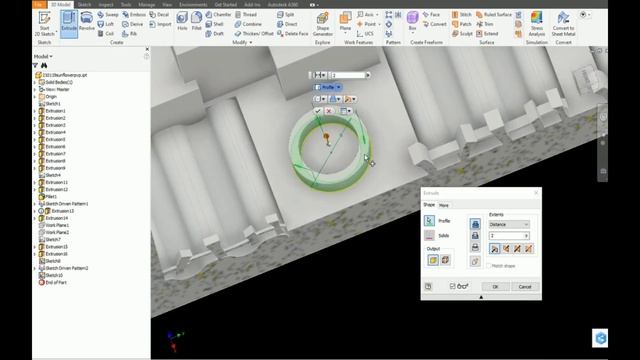Select the Thread tool

[x=246, y=14]
